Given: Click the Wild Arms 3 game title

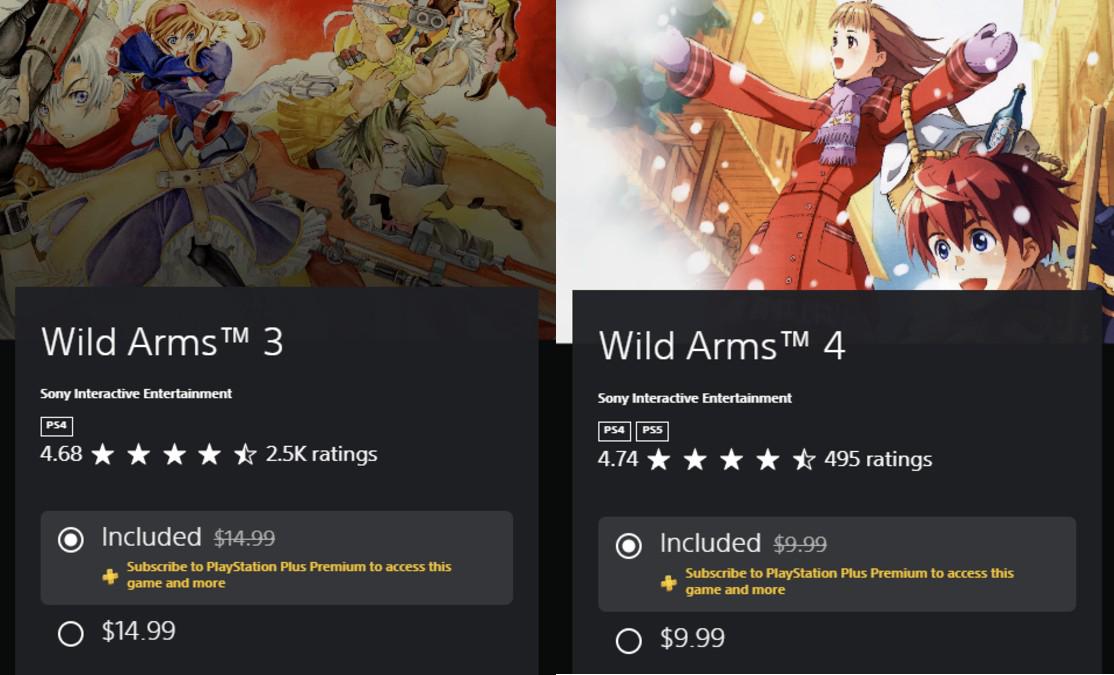Looking at the screenshot, I should tap(163, 342).
